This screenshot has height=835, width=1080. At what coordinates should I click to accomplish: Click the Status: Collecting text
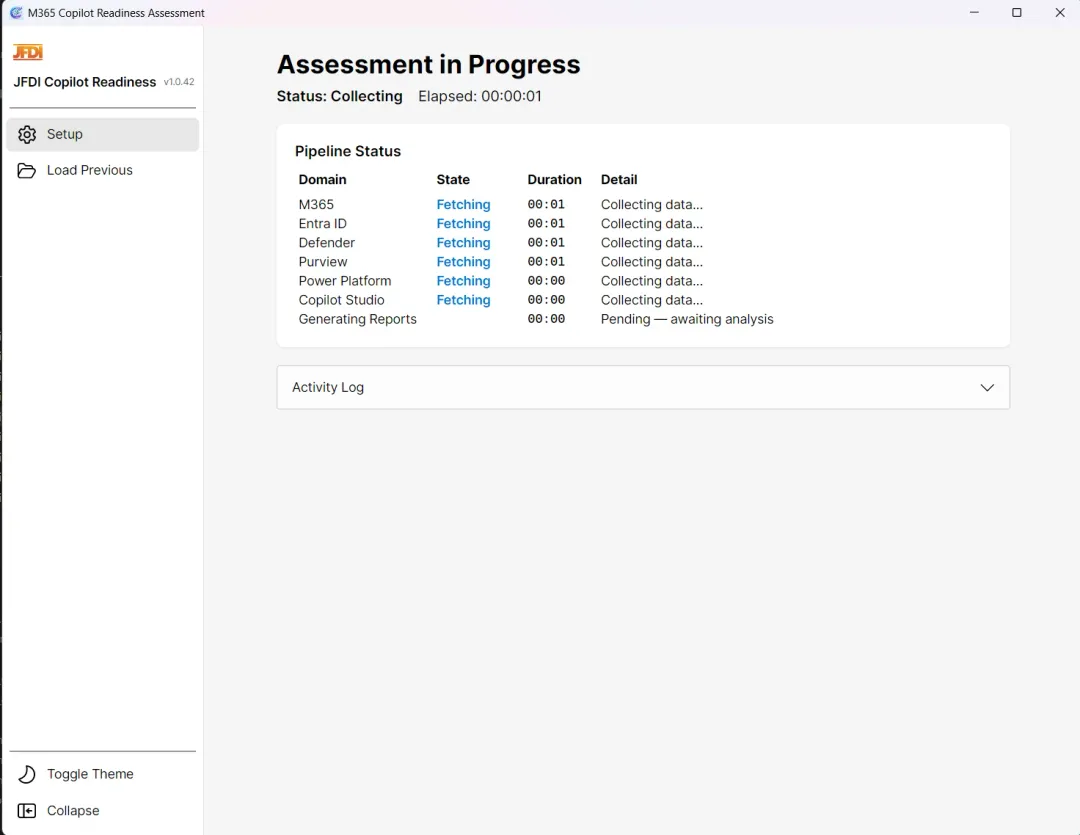340,96
